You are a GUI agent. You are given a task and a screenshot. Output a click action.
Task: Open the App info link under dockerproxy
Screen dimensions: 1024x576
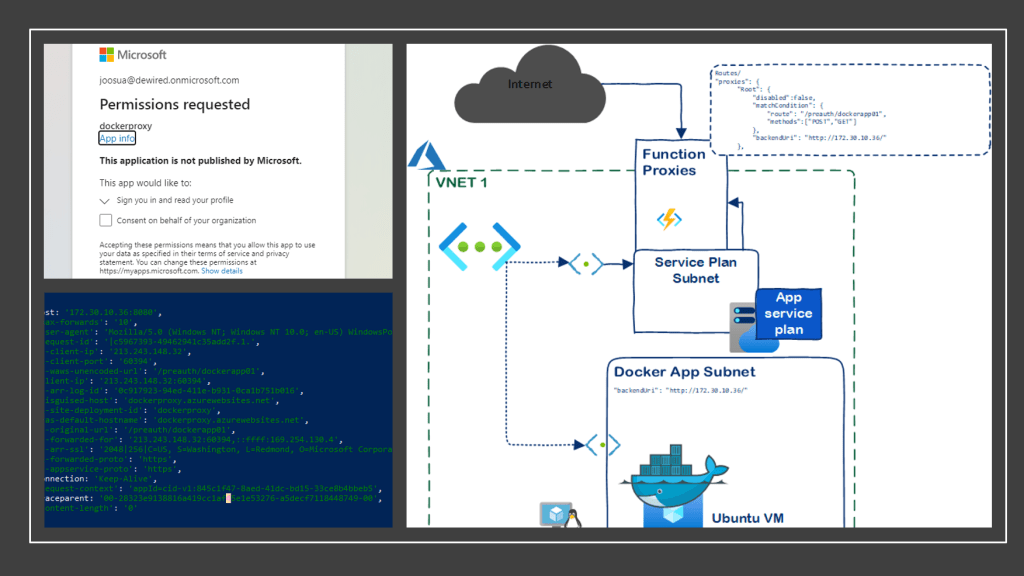click(117, 139)
